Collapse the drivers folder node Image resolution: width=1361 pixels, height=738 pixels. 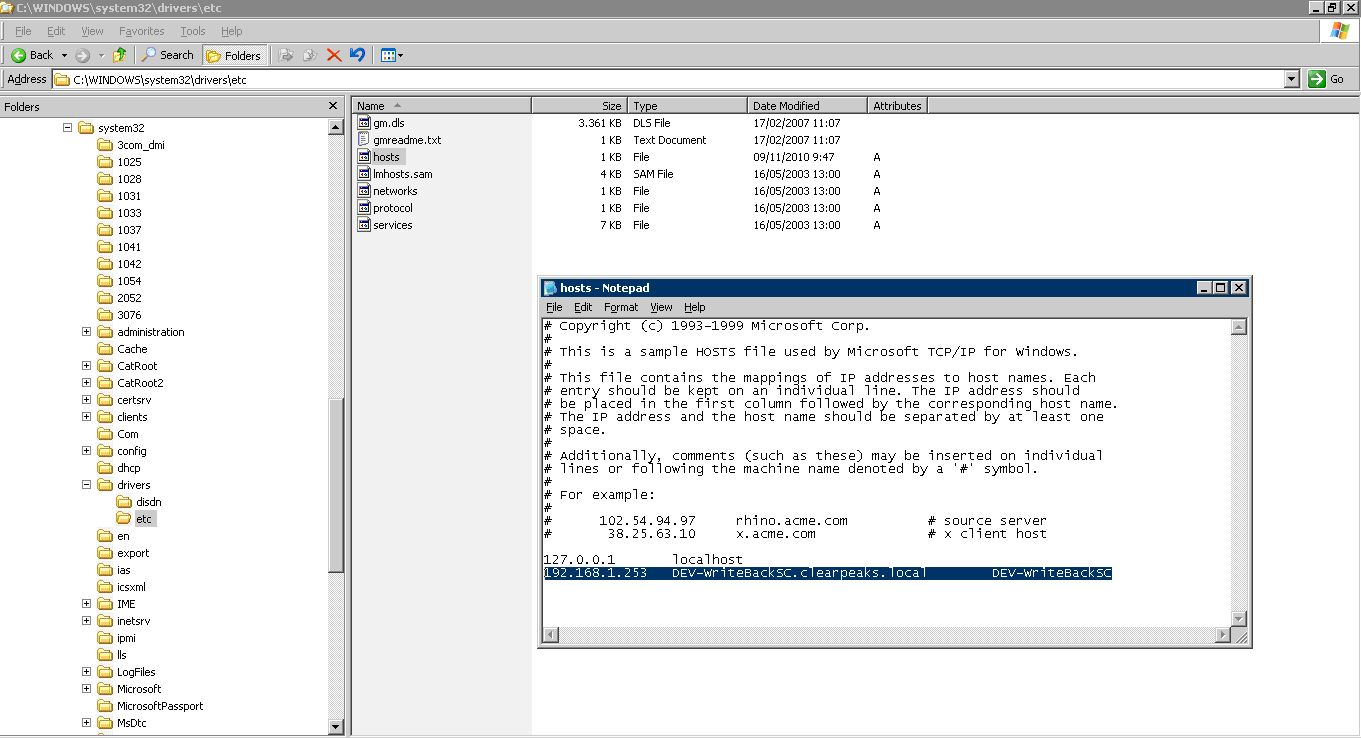tap(87, 485)
